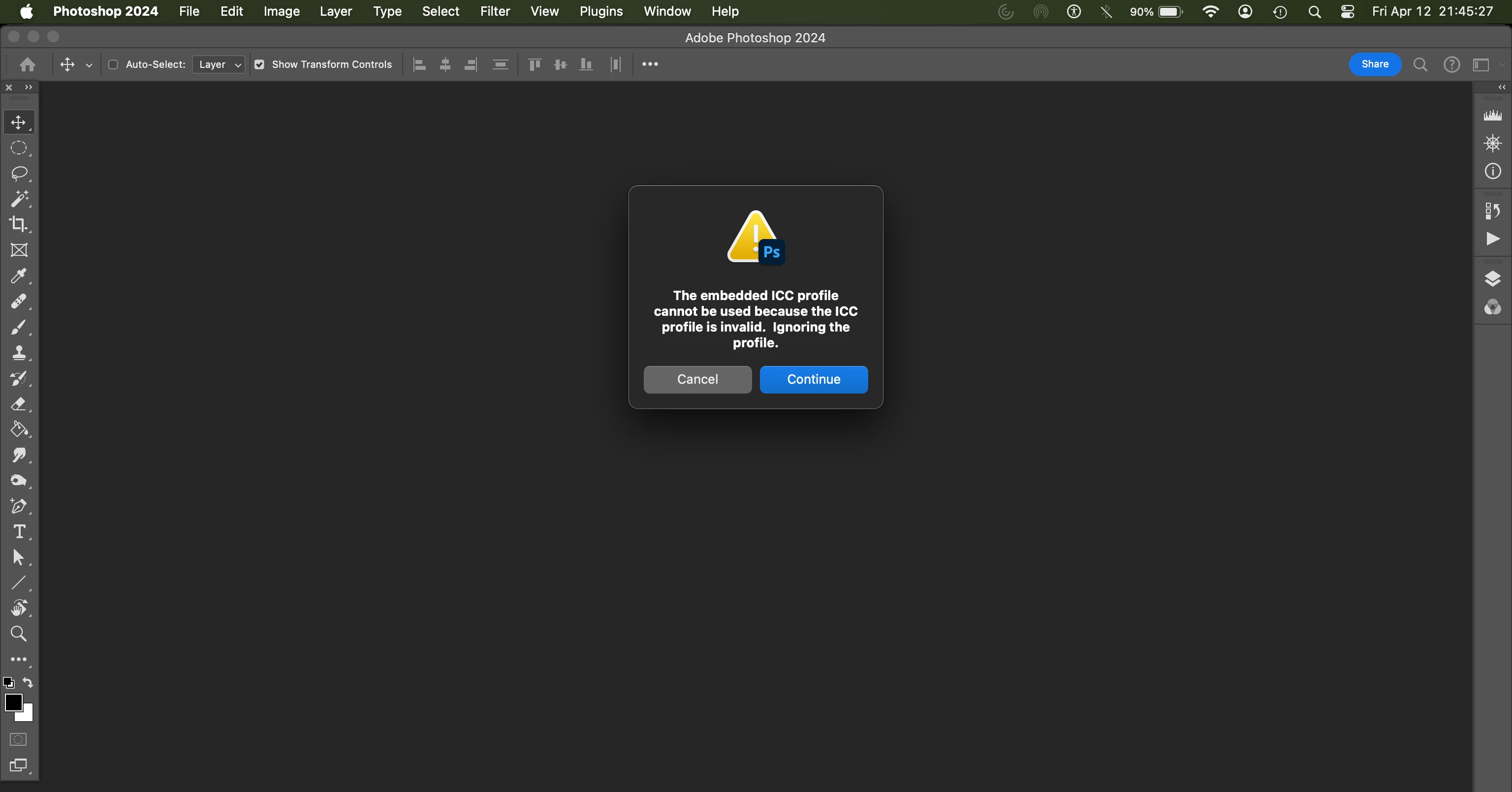Select the Clone Stamp tool

pyautogui.click(x=19, y=353)
